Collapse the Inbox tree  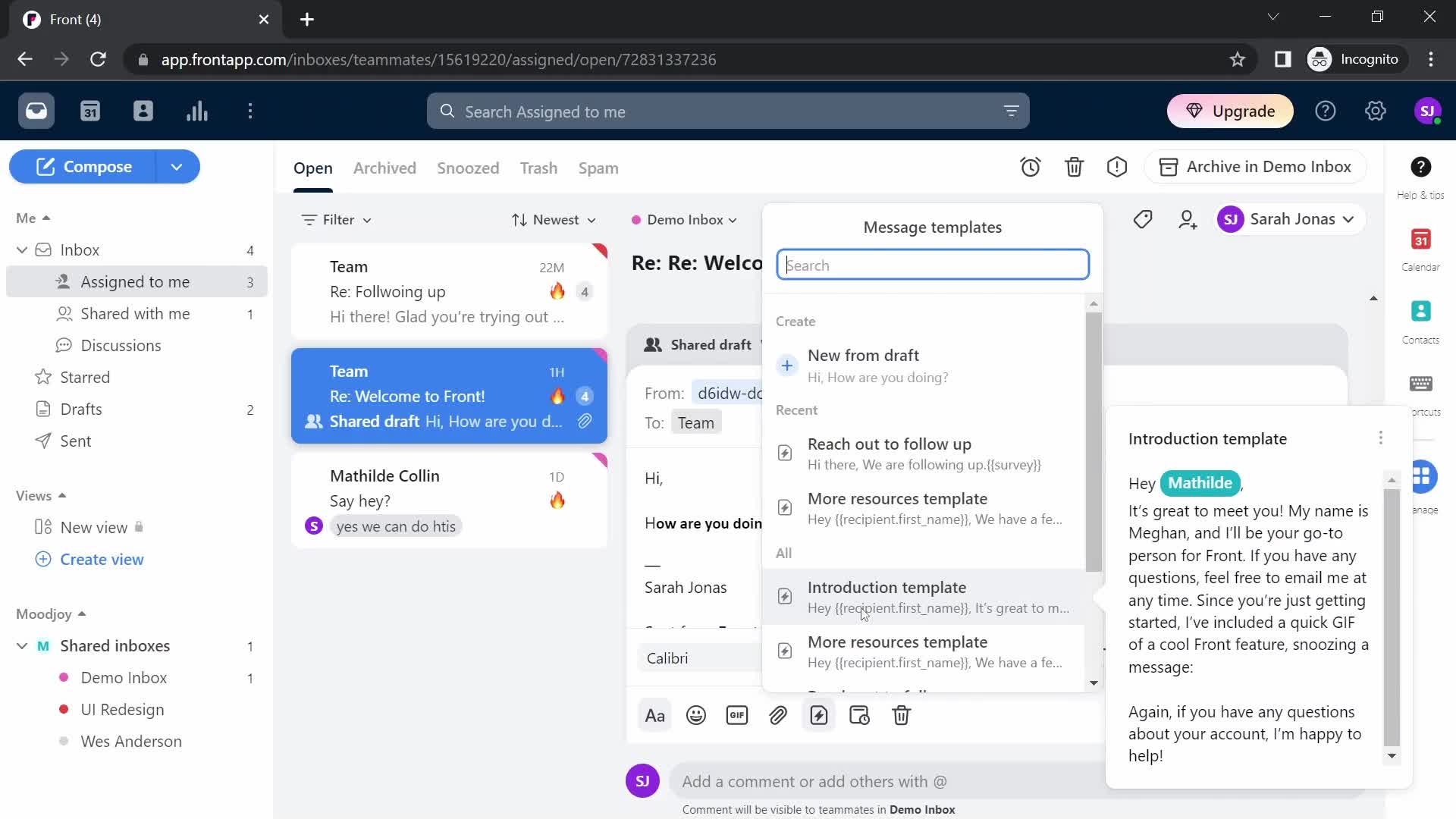click(22, 250)
